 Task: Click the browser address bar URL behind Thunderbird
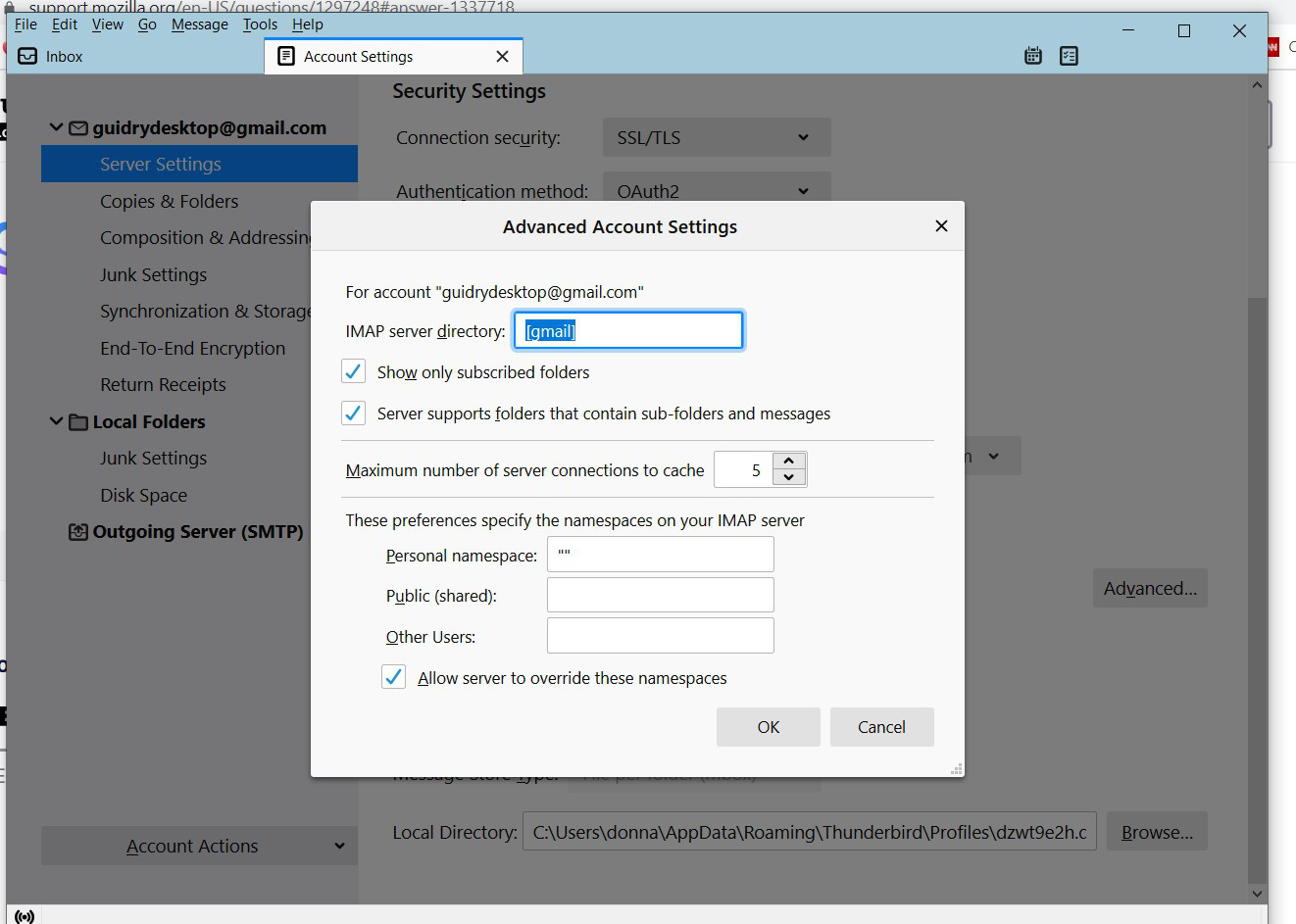[272, 6]
